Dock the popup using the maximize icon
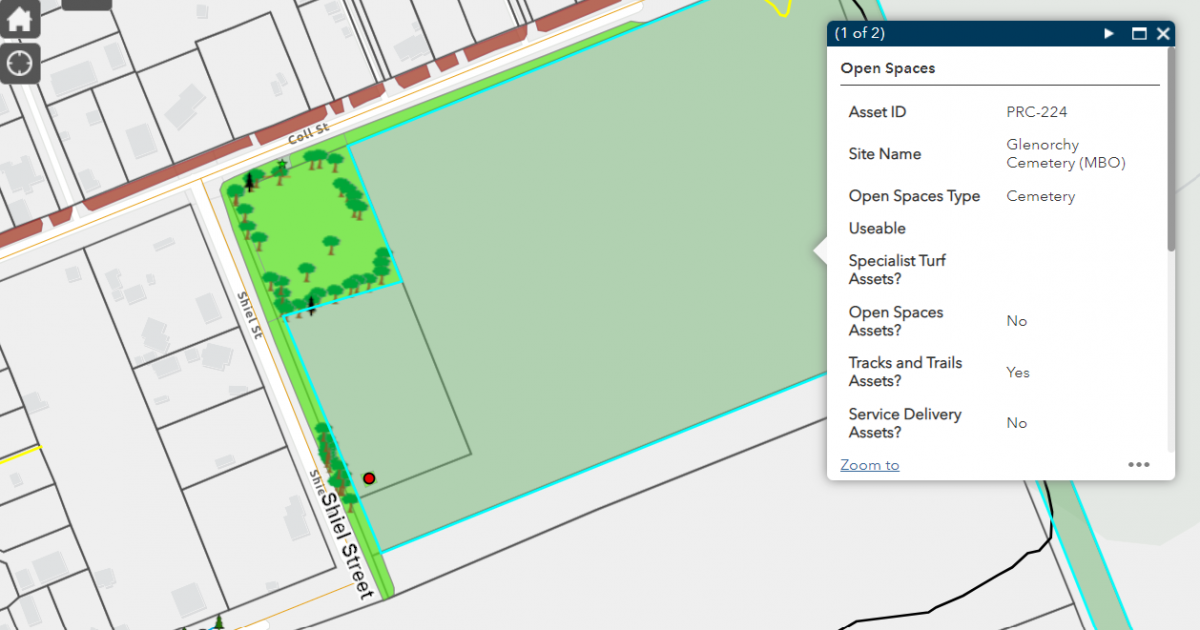This screenshot has height=630, width=1200. coord(1138,33)
